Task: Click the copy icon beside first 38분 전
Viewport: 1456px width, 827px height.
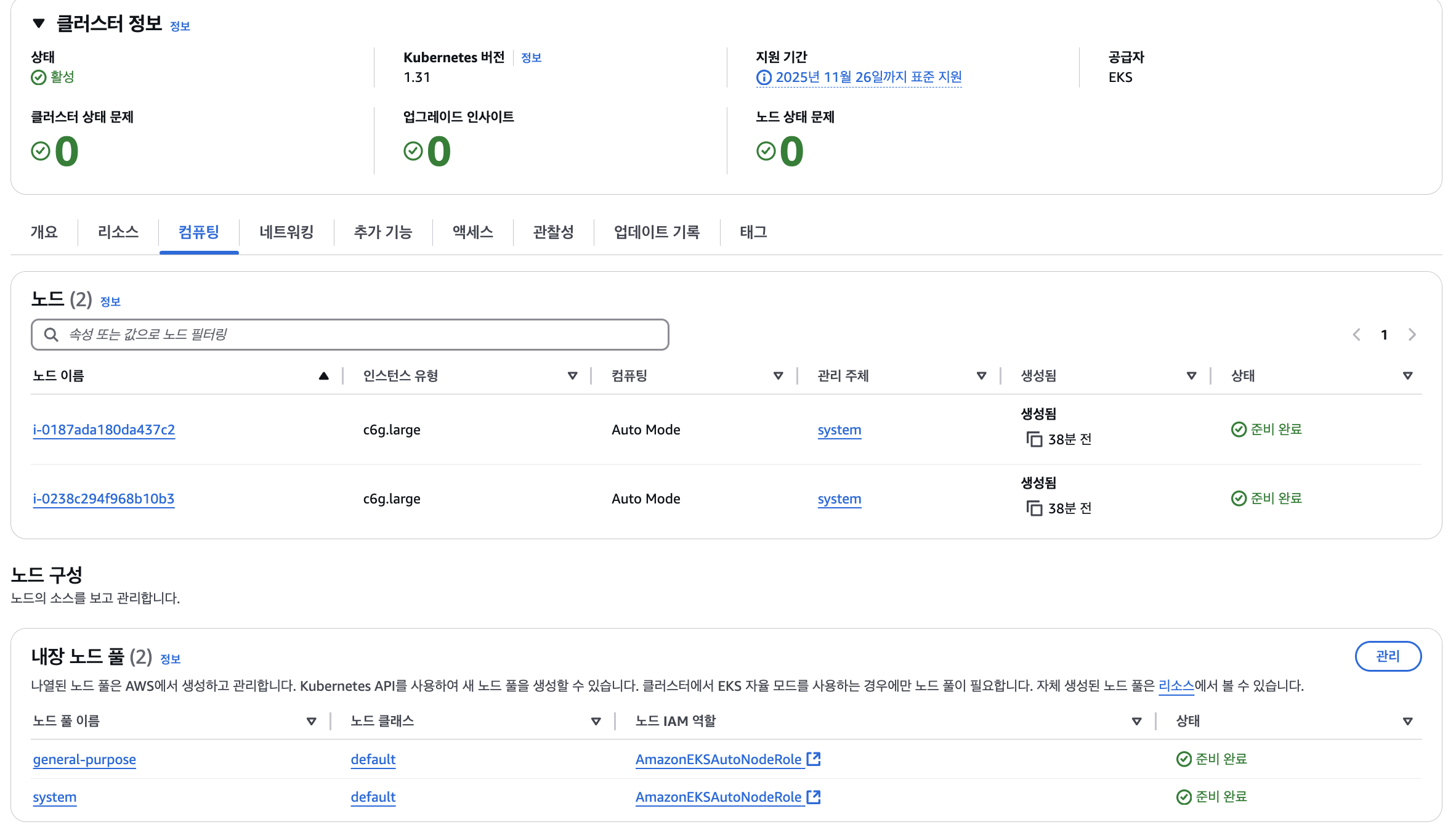Action: (x=1034, y=439)
